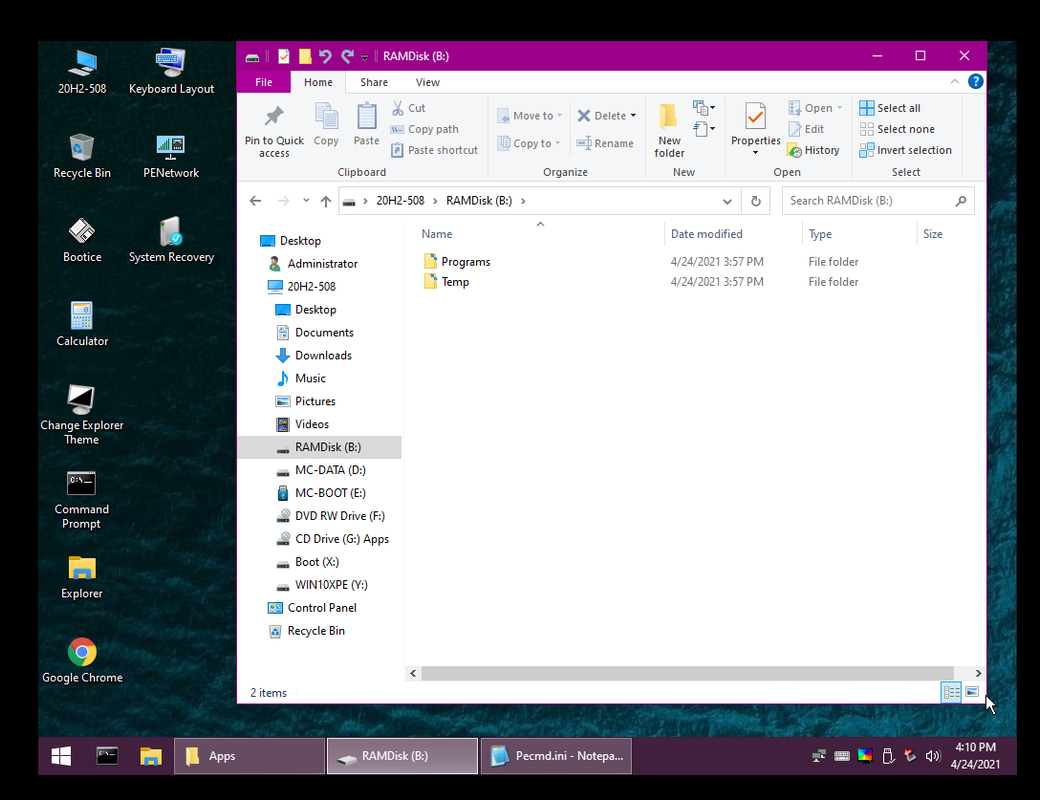Click the History command
Viewport: 1040px width, 800px height.
[813, 150]
